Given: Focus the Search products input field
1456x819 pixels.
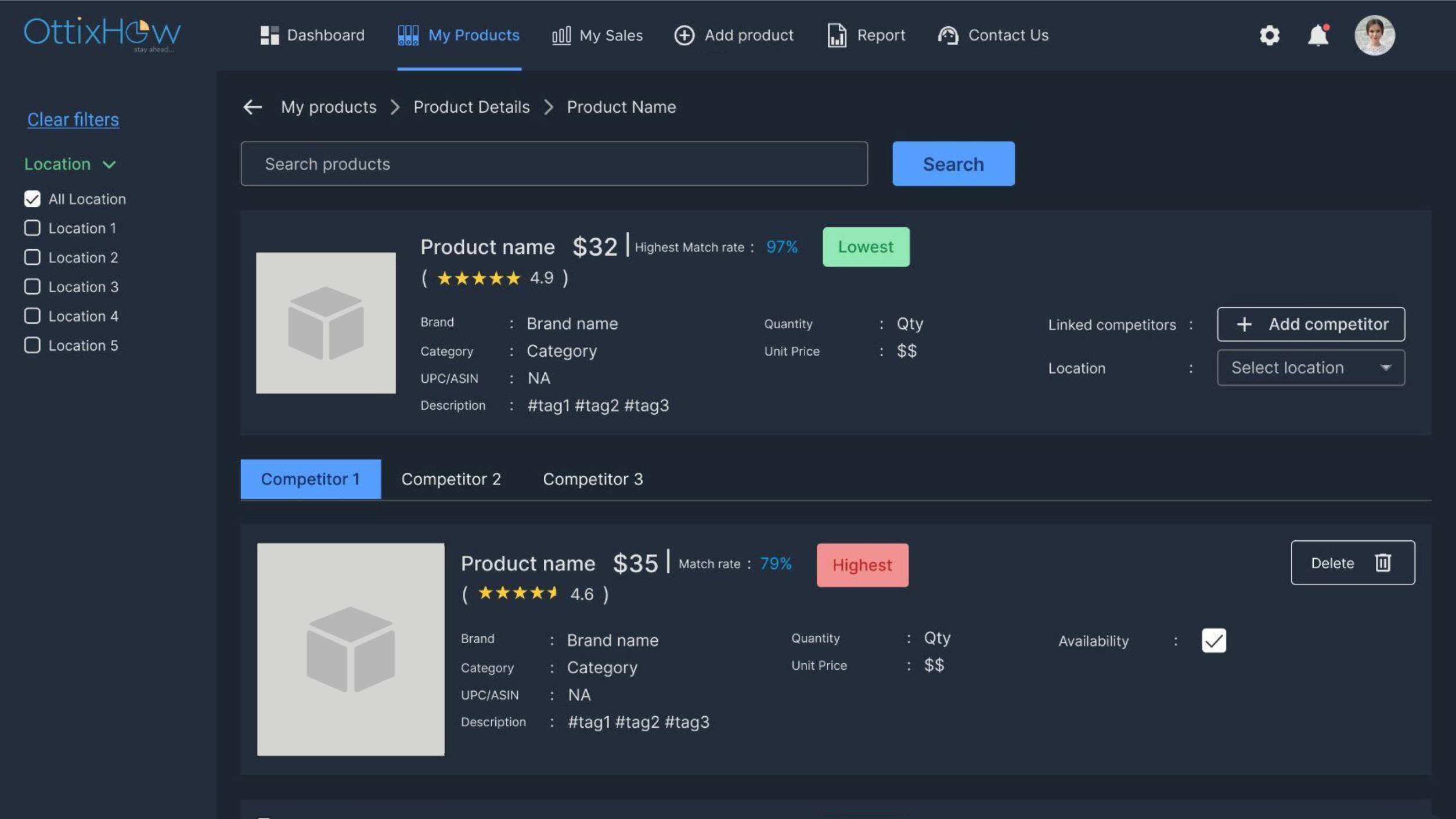Looking at the screenshot, I should coord(554,164).
